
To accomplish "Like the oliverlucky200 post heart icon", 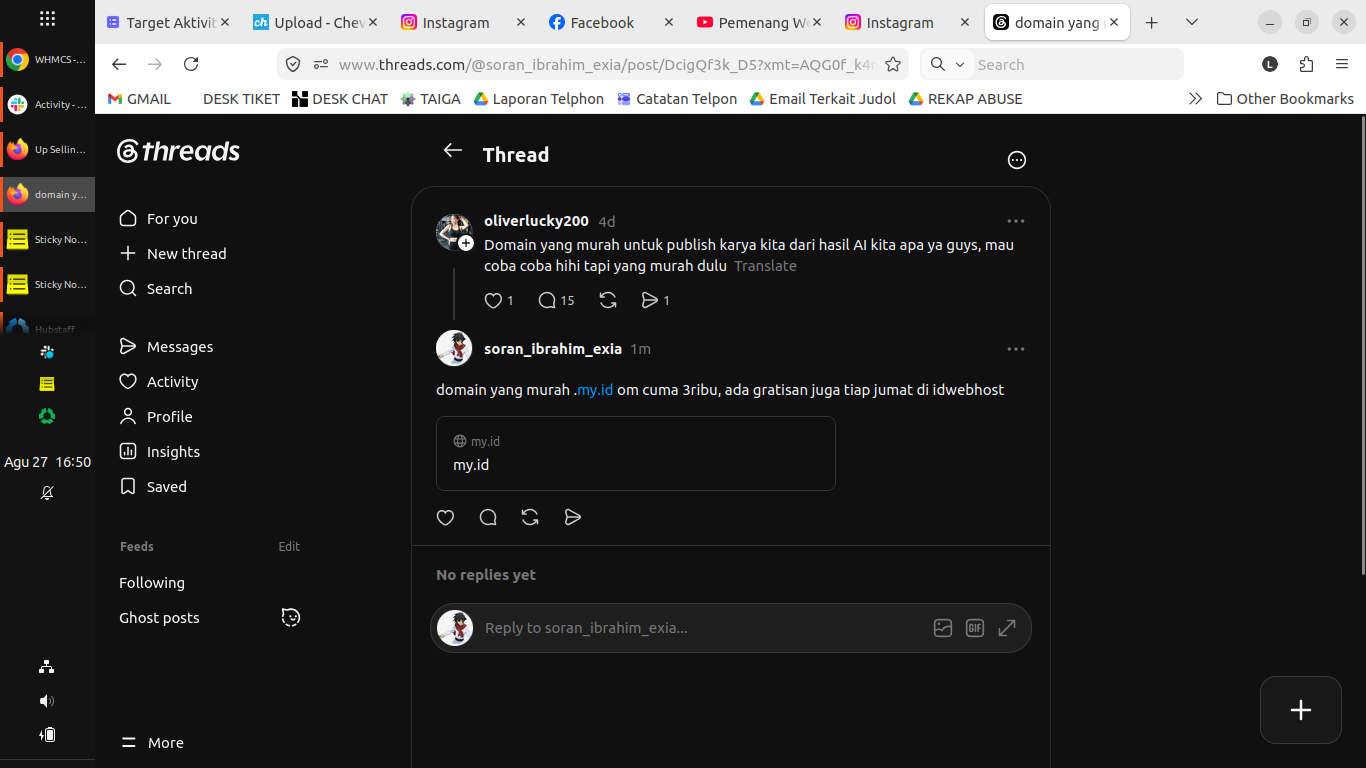I will coord(492,300).
